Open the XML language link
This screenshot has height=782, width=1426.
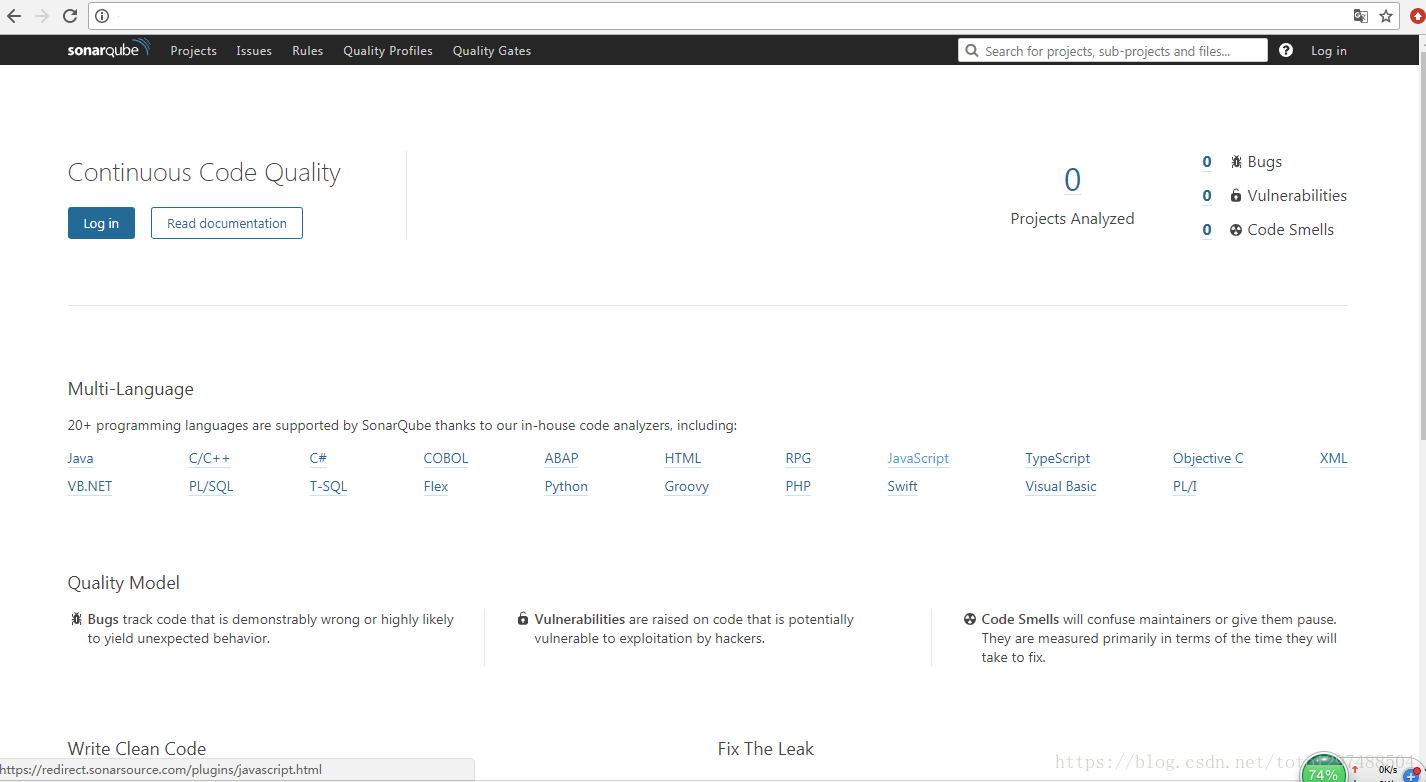pos(1334,458)
